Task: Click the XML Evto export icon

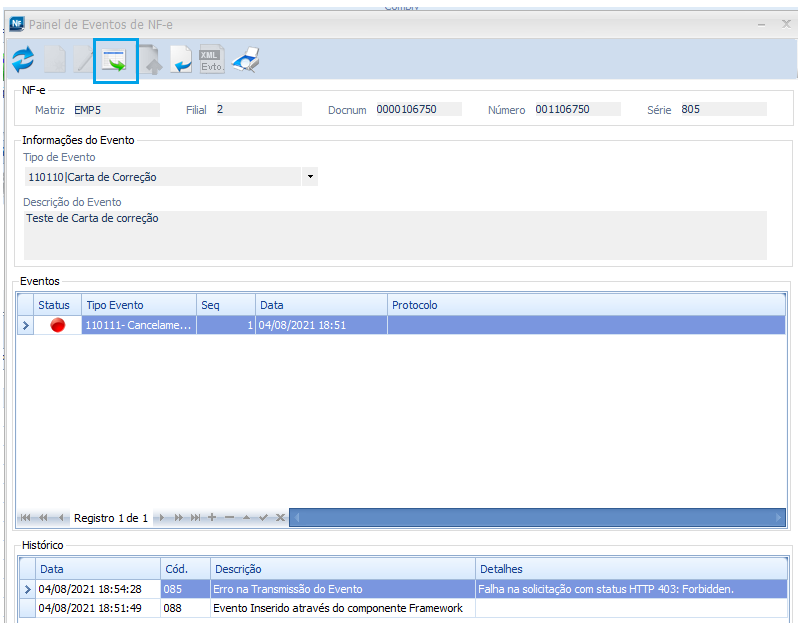Action: click(x=211, y=62)
